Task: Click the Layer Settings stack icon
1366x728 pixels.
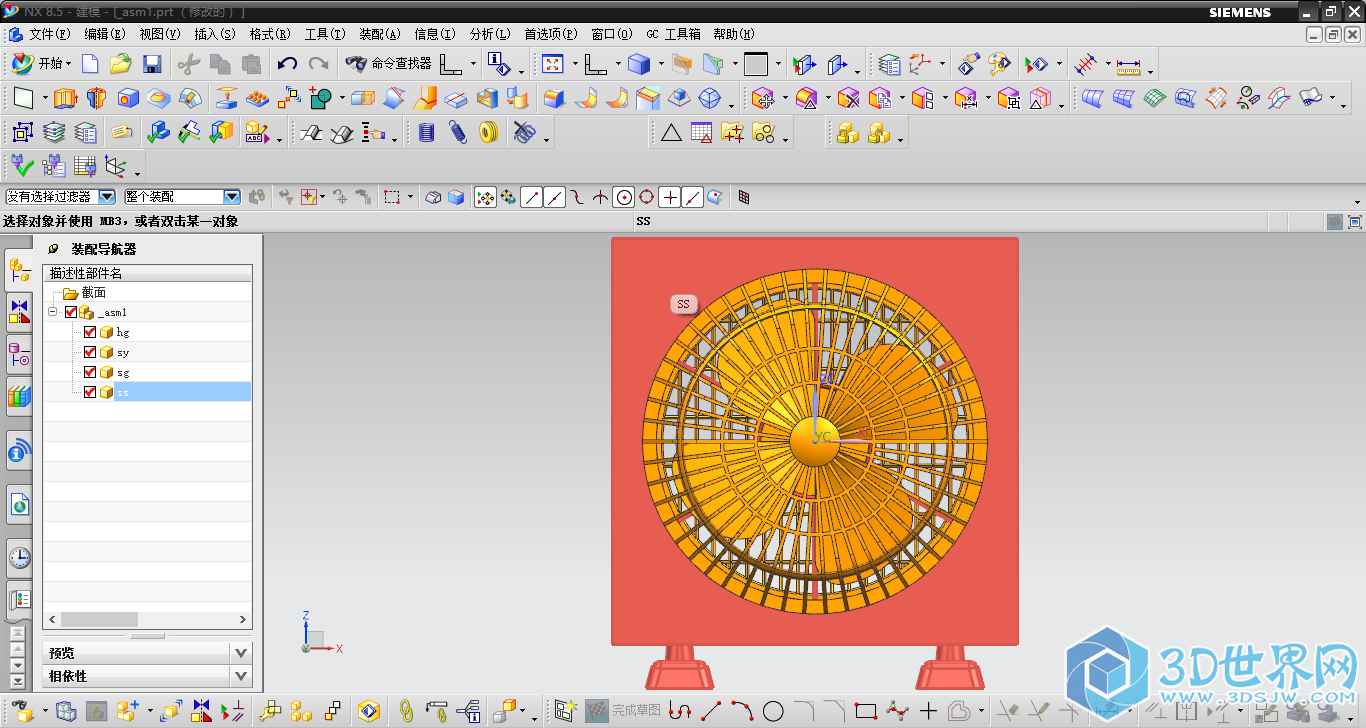Action: 889,64
